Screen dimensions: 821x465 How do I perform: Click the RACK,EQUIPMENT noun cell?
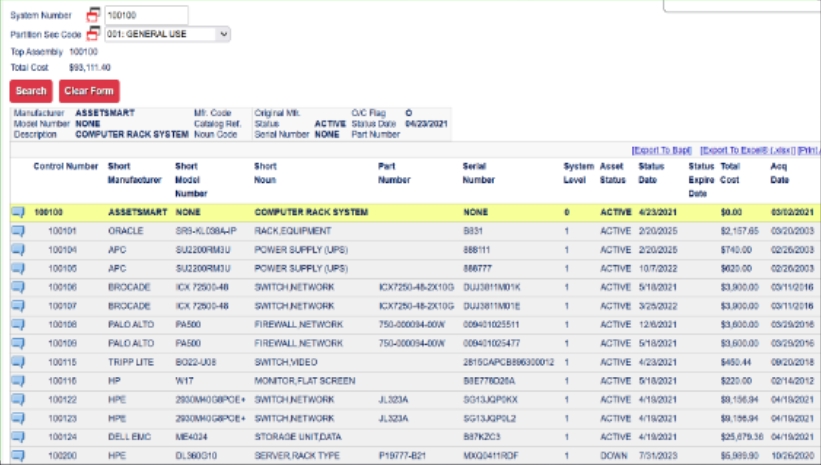(x=293, y=231)
